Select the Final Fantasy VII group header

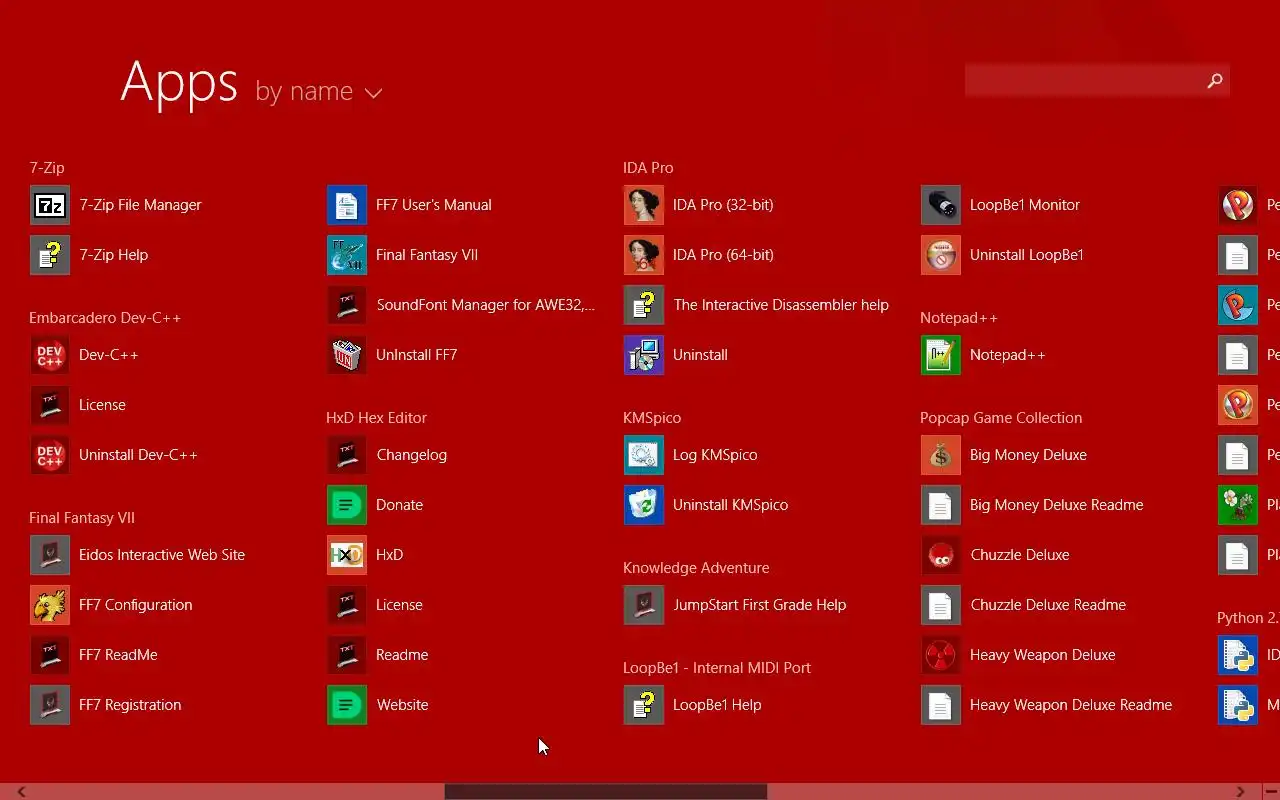82,518
